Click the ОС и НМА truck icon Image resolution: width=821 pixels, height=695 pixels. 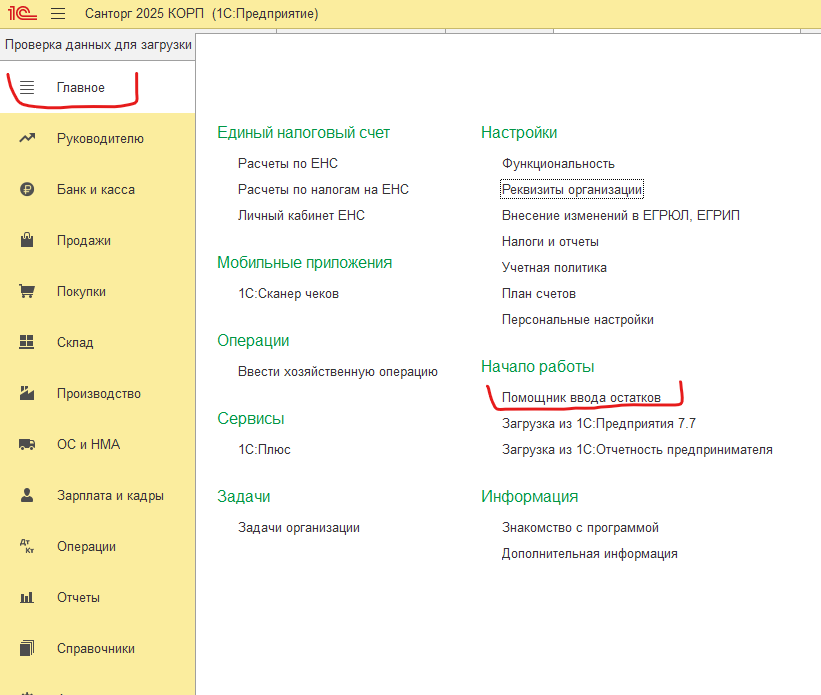coord(27,445)
